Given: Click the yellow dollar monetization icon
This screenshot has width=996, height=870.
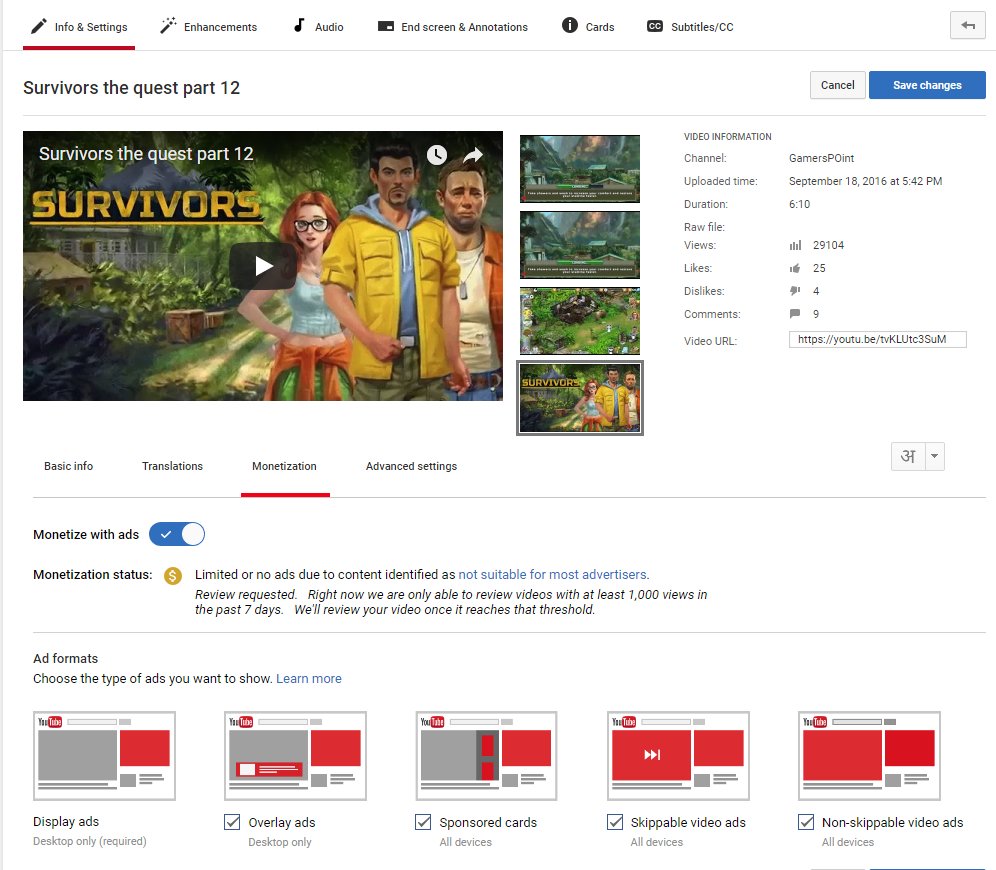Looking at the screenshot, I should tap(173, 575).
